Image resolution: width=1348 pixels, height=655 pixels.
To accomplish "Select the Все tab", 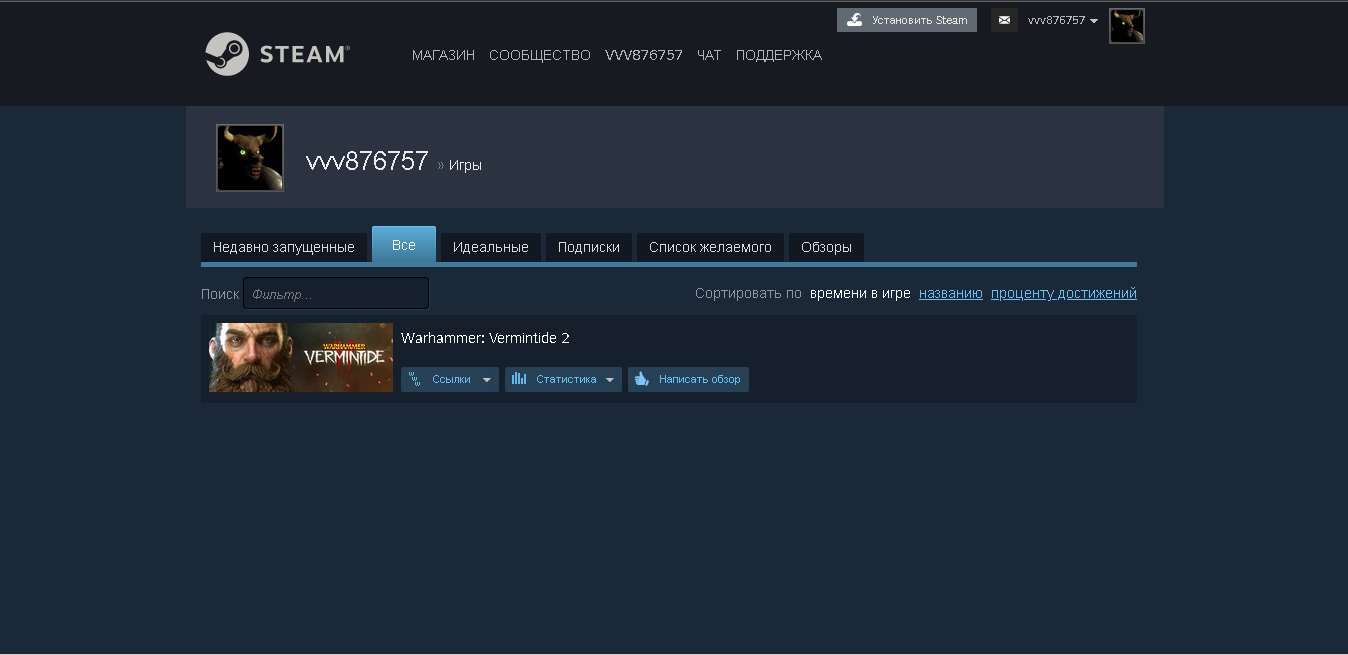I will 404,245.
